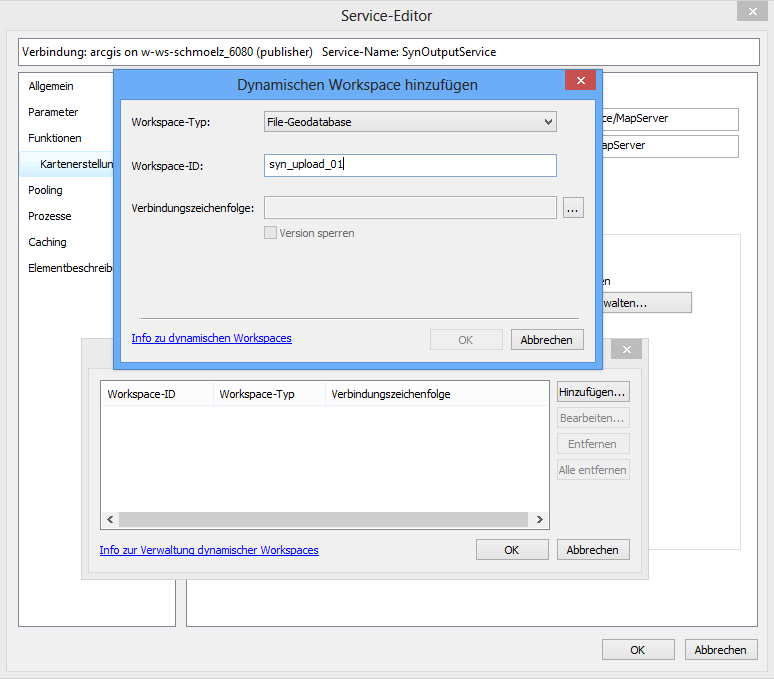
Task: Open the Parameter section in sidebar
Action: click(53, 112)
